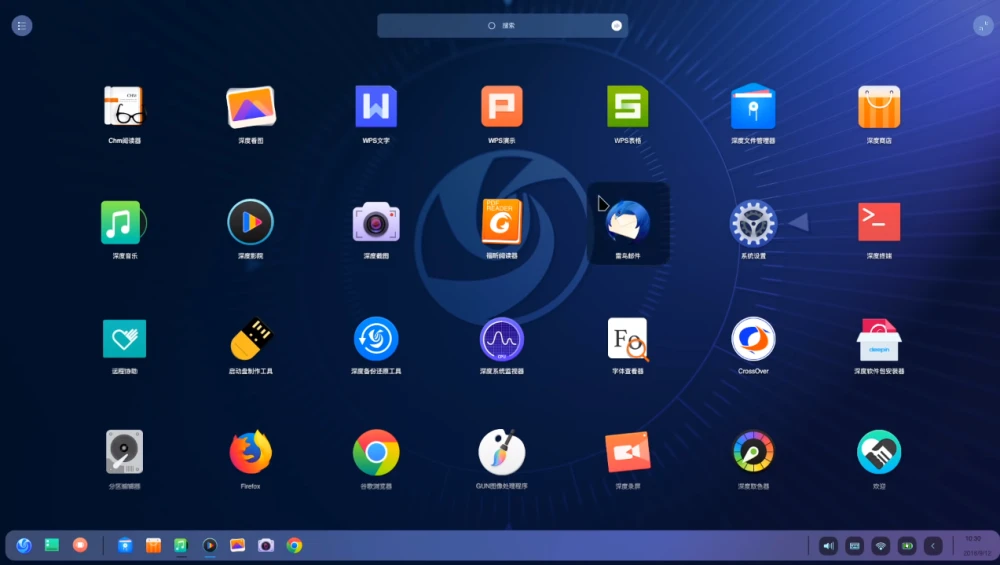Open the Wi-Fi network tray icon
Screen dimensions: 1000x565
[x=881, y=546]
